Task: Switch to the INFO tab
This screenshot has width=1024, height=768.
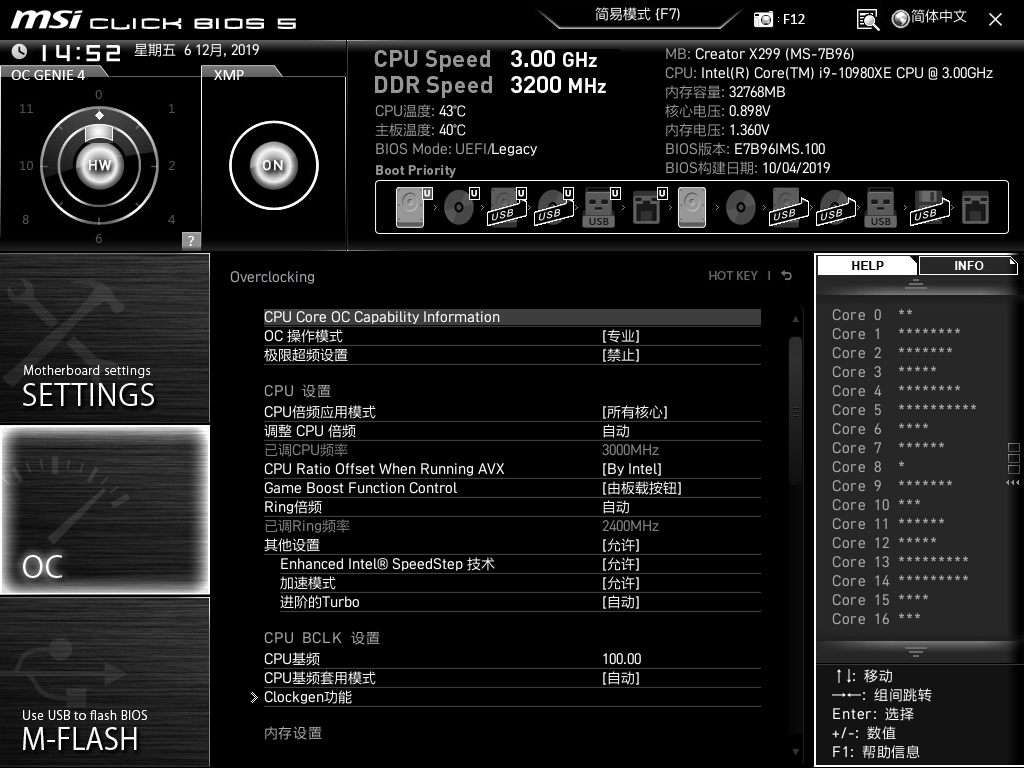Action: [967, 265]
